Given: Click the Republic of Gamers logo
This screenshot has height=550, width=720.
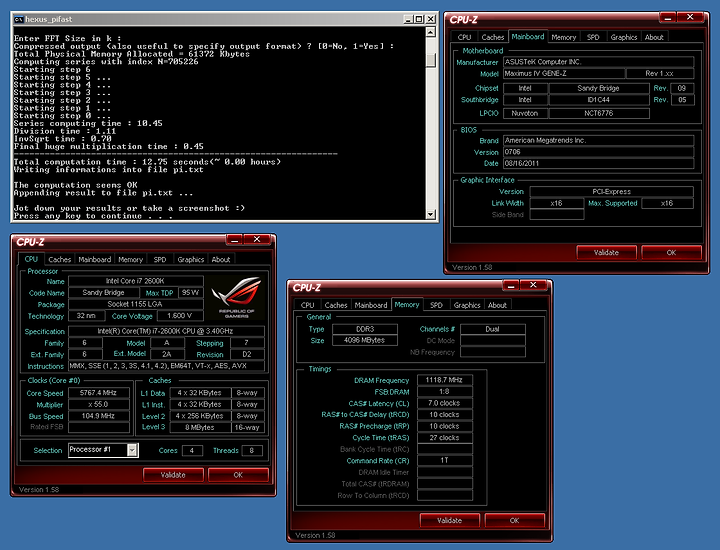Looking at the screenshot, I should point(236,297).
